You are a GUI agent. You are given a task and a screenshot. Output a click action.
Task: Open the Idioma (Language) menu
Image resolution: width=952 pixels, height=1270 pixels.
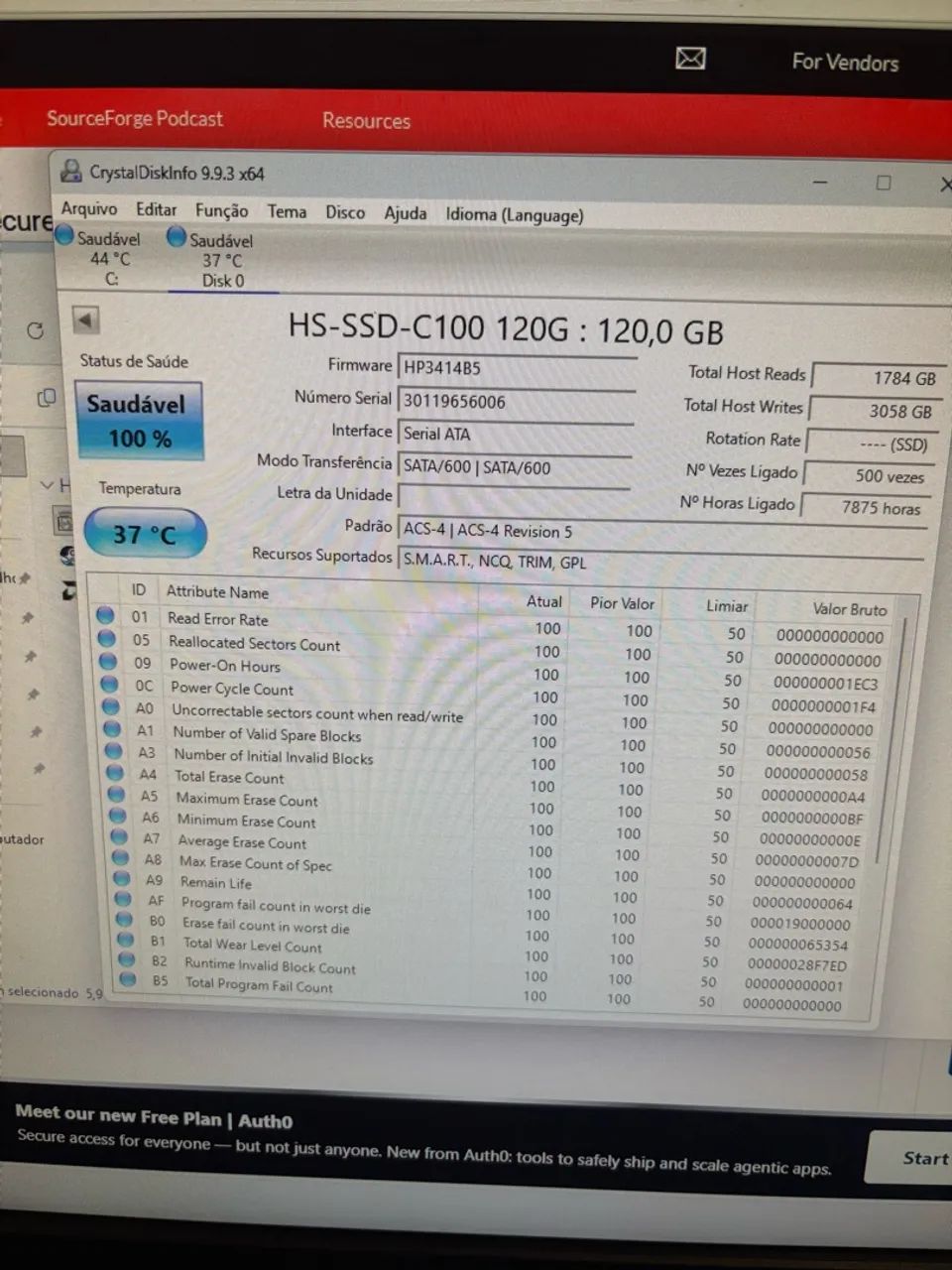point(515,215)
